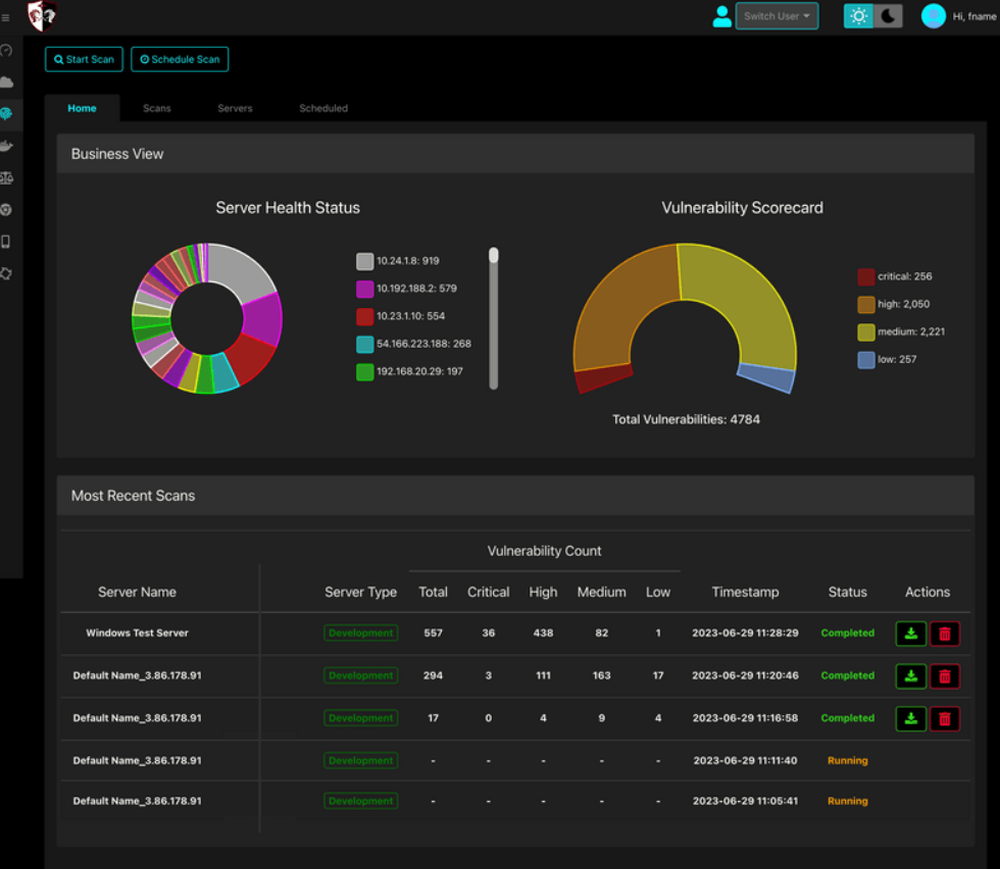Open the mobile phone sidebar icon
The height and width of the screenshot is (869, 1000).
(6, 242)
